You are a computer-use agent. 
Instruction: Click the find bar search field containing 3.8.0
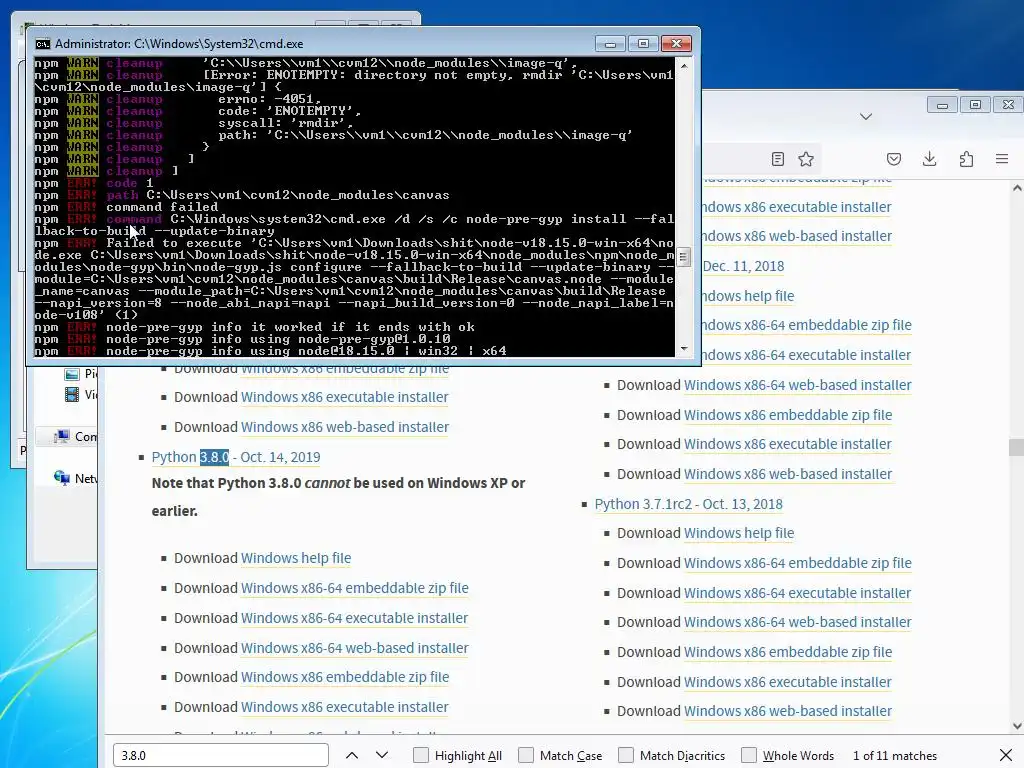point(221,755)
